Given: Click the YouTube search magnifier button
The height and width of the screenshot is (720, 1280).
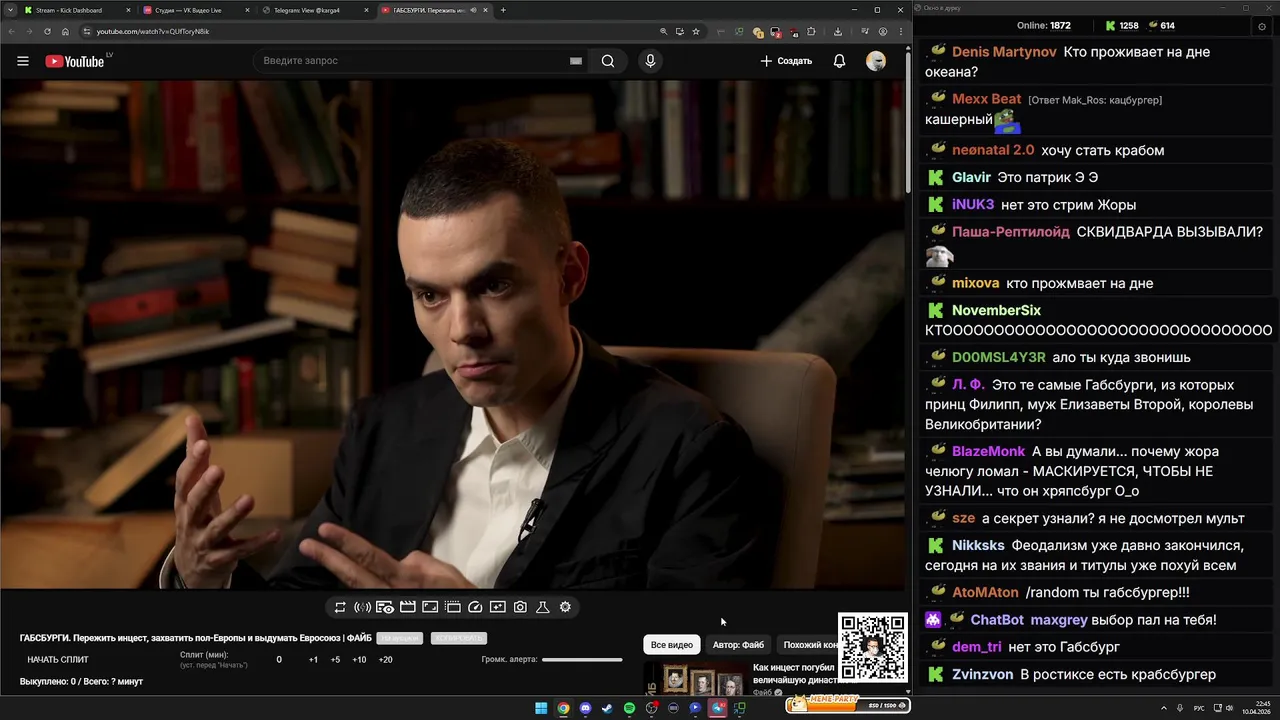Looking at the screenshot, I should (x=608, y=61).
